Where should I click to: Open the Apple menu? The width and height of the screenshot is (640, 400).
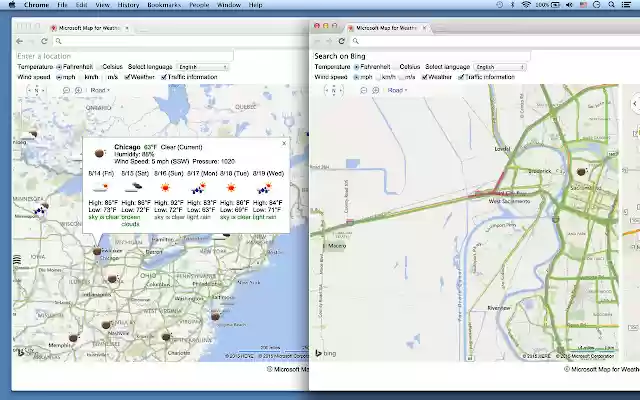pos(12,5)
